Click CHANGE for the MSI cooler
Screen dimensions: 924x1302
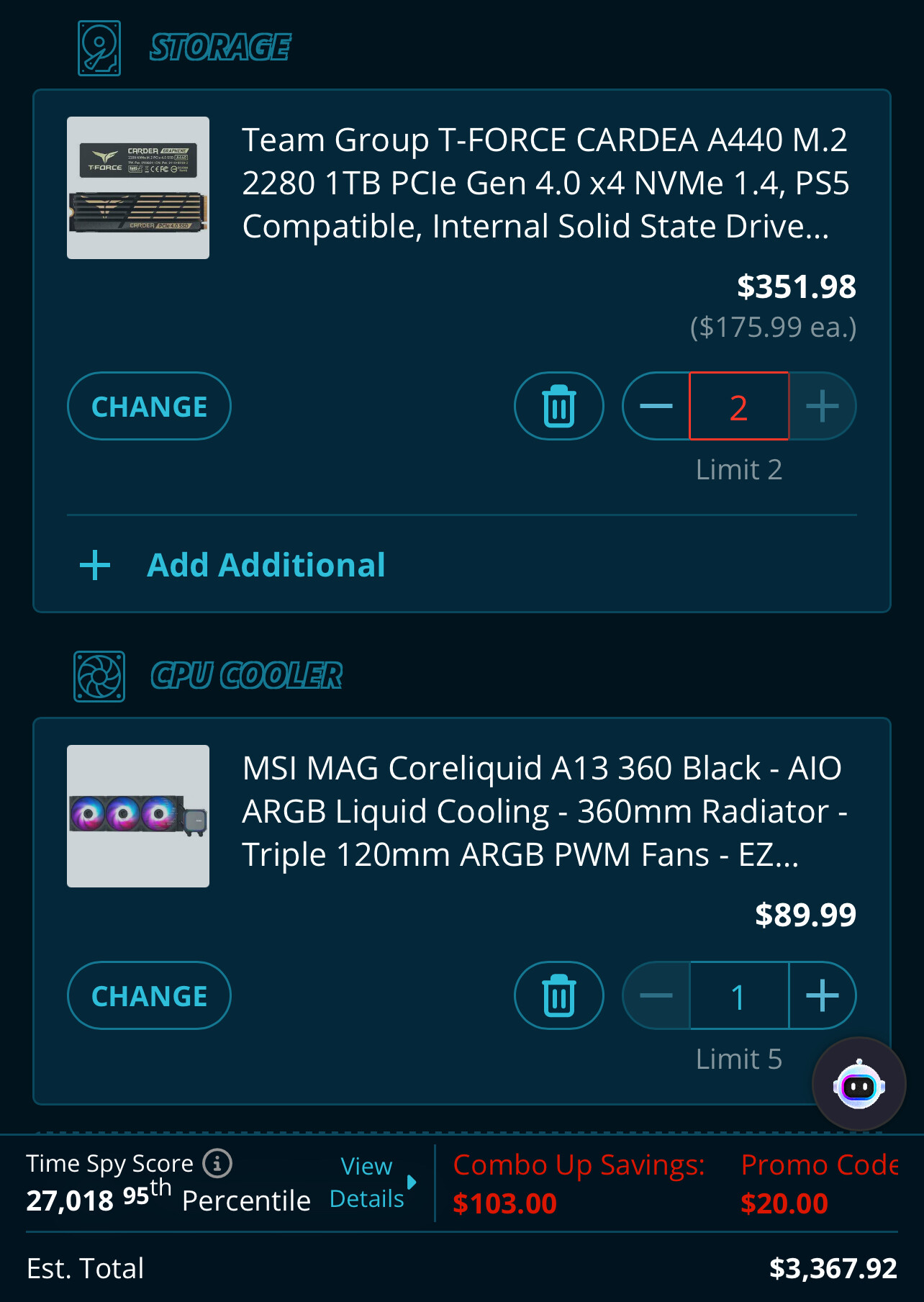pyautogui.click(x=148, y=995)
